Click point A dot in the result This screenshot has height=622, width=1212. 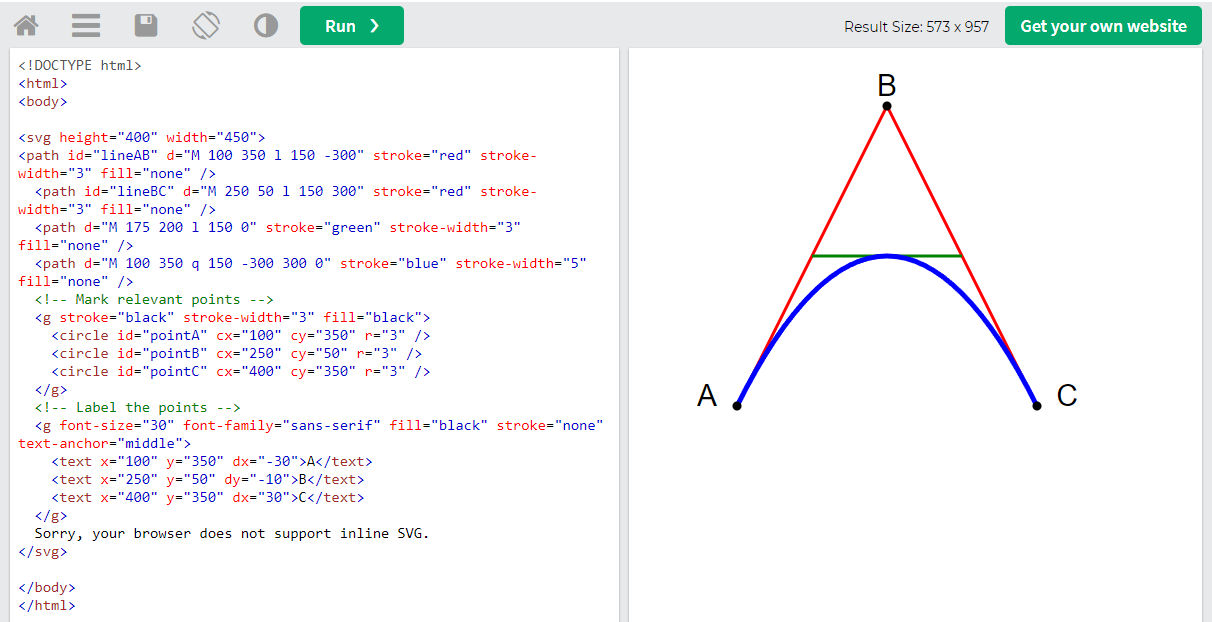[x=737, y=406]
